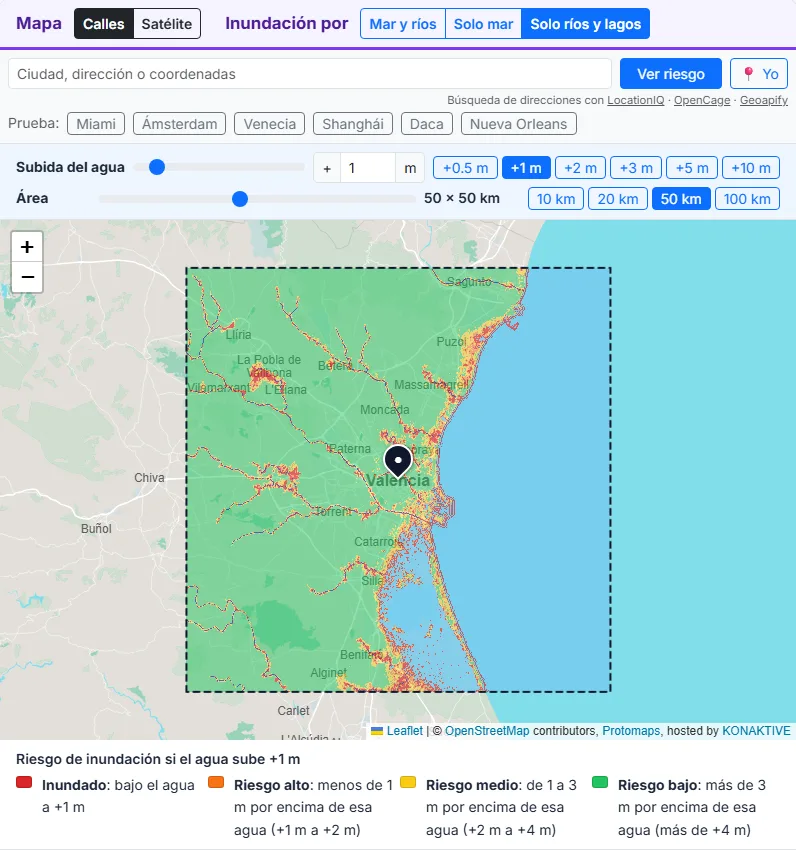
Task: Open the Protomaps link
Action: [x=631, y=731]
